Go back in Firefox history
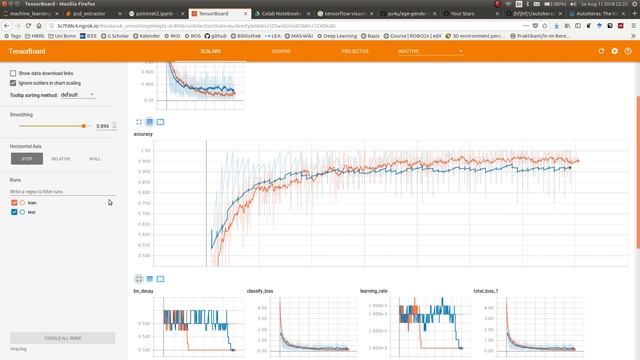The width and height of the screenshot is (640, 360). coord(7,26)
